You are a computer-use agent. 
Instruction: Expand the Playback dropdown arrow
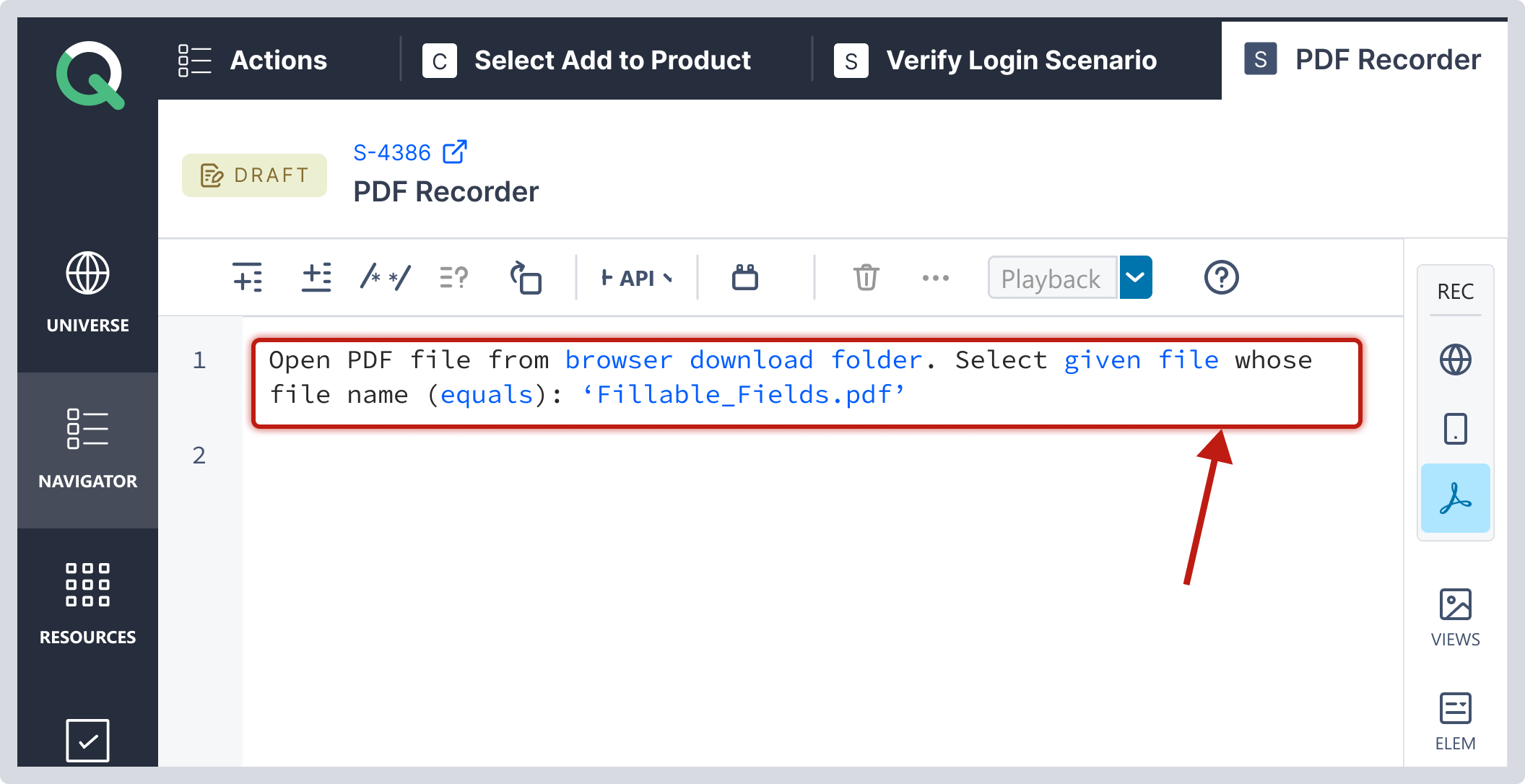tap(1136, 277)
